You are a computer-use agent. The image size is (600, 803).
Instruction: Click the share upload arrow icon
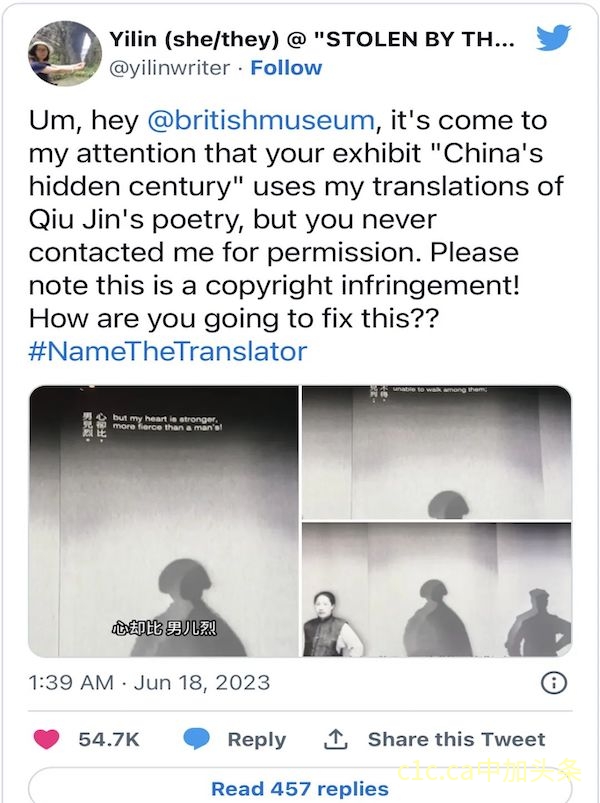(x=334, y=739)
